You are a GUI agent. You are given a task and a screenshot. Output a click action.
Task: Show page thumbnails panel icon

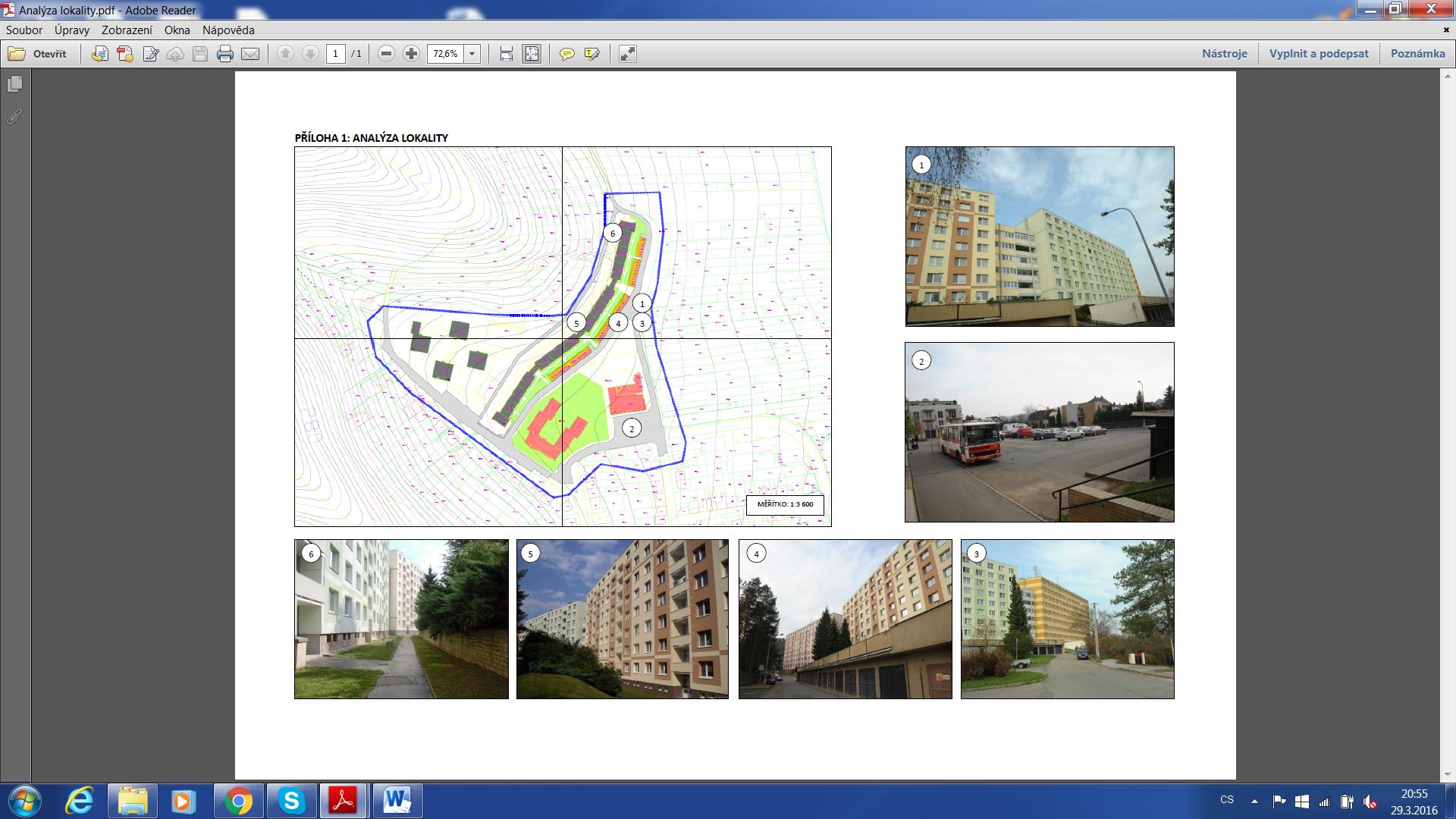click(14, 84)
